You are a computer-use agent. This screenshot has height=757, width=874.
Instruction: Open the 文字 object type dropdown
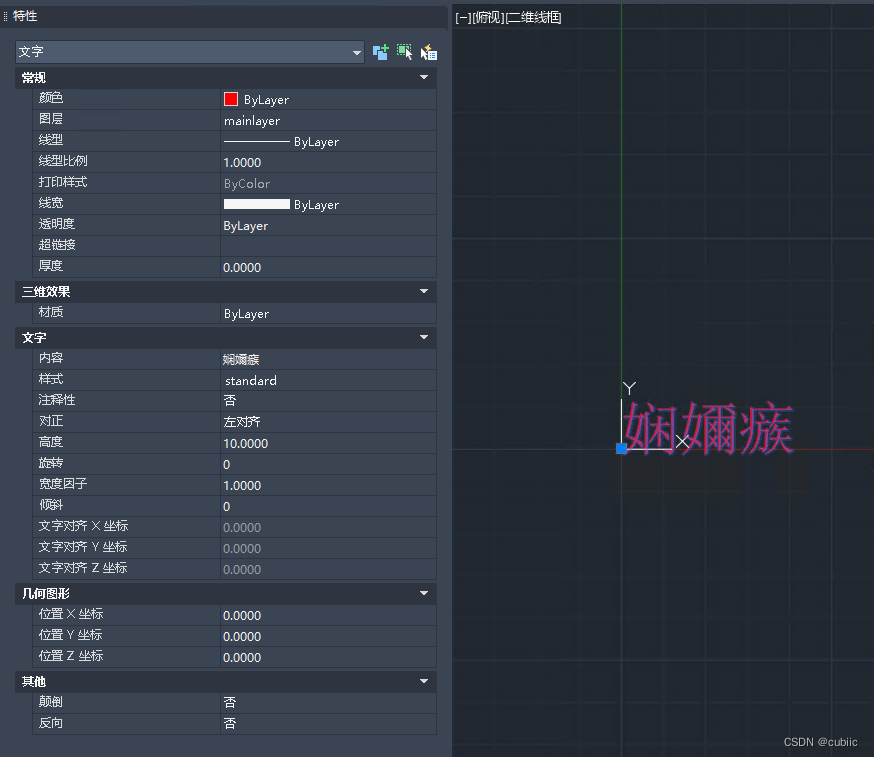coord(357,51)
